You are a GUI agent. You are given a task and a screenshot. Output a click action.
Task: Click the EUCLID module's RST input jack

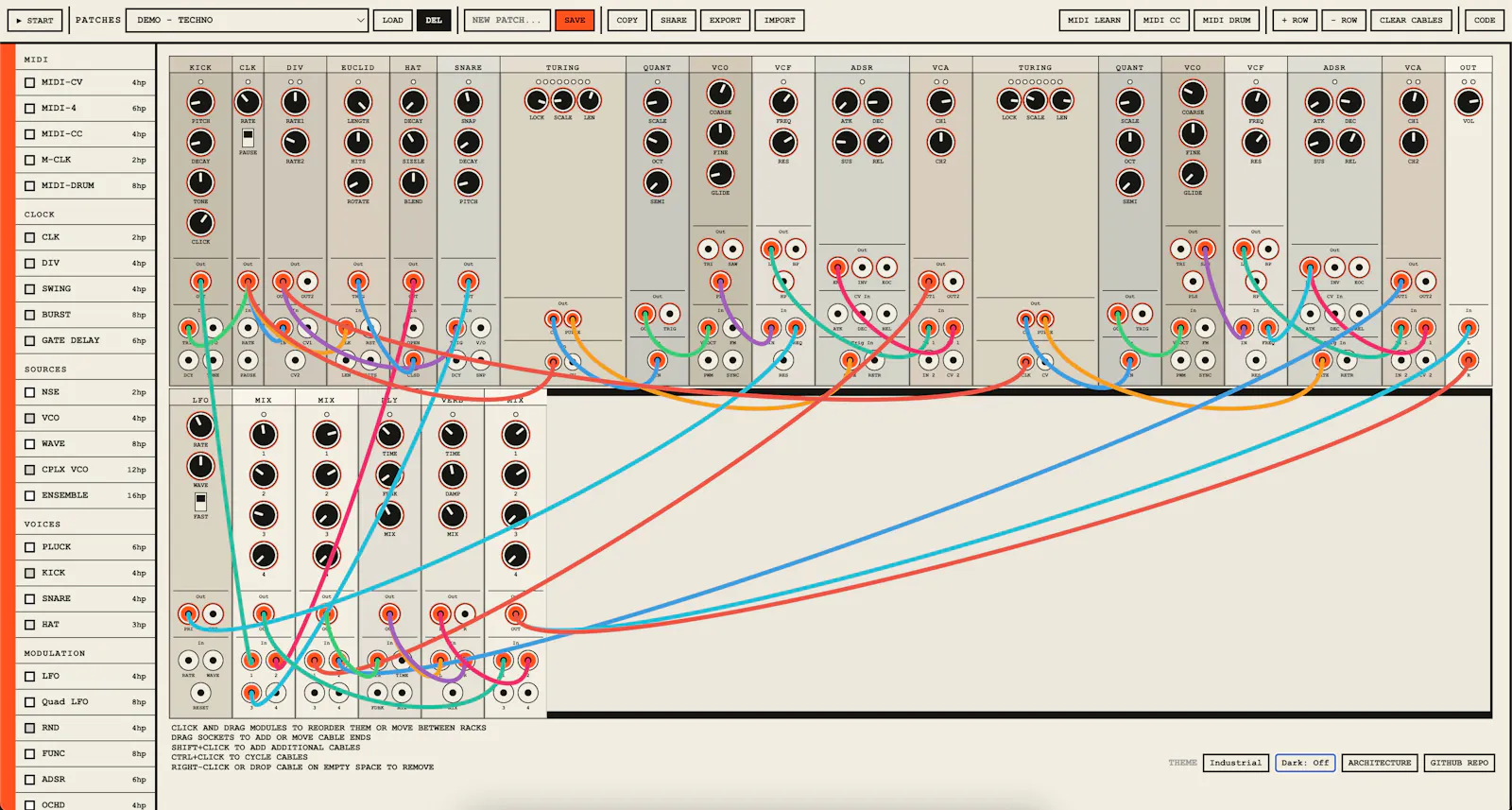(370, 328)
